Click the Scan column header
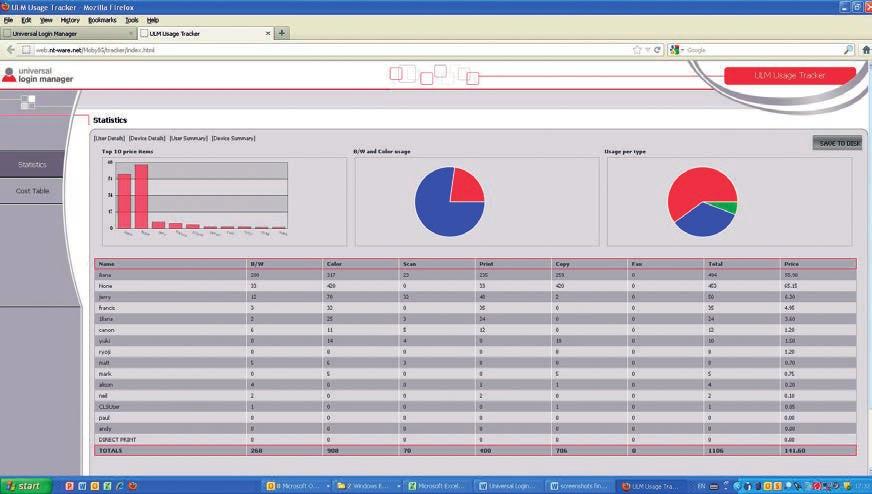This screenshot has width=872, height=494. tap(410, 264)
